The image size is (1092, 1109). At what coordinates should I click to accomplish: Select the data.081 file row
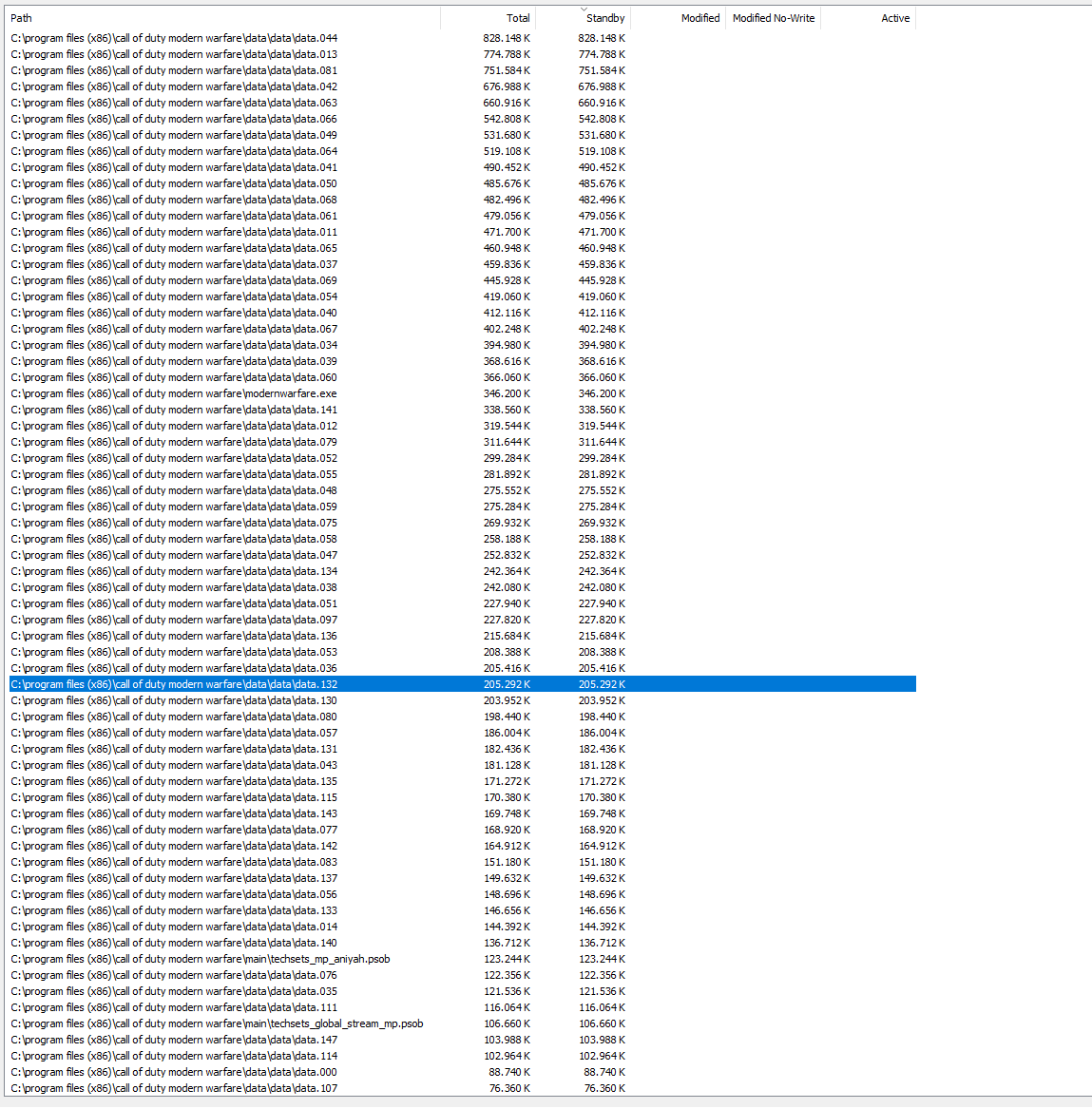(x=463, y=70)
